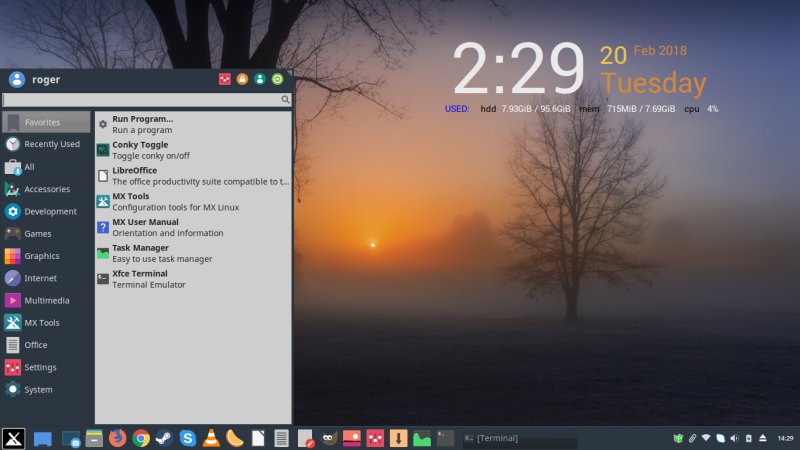The width and height of the screenshot is (800, 450).
Task: Select the Favorites category
Action: click(46, 122)
